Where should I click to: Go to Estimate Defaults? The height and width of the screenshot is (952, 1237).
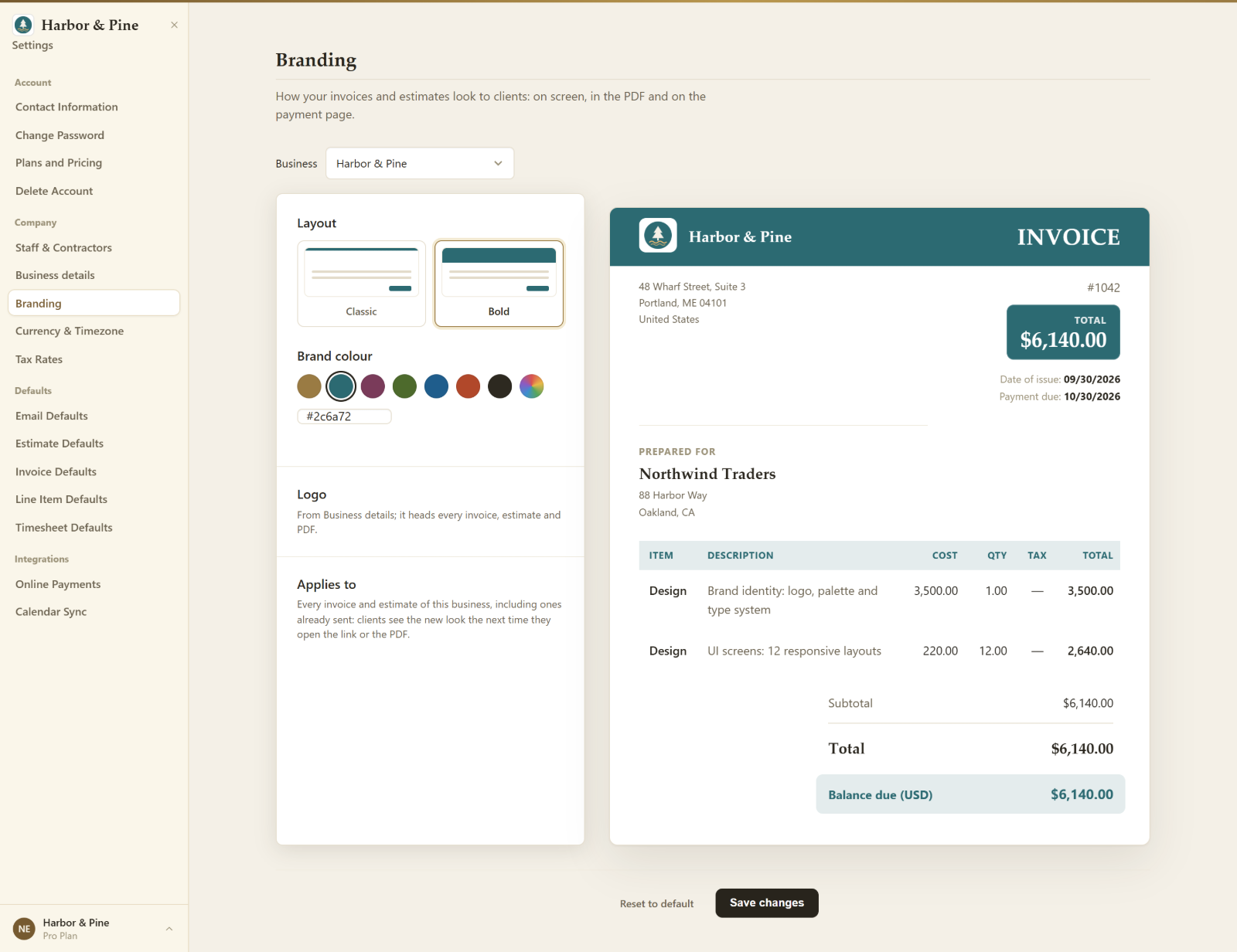pos(94,444)
